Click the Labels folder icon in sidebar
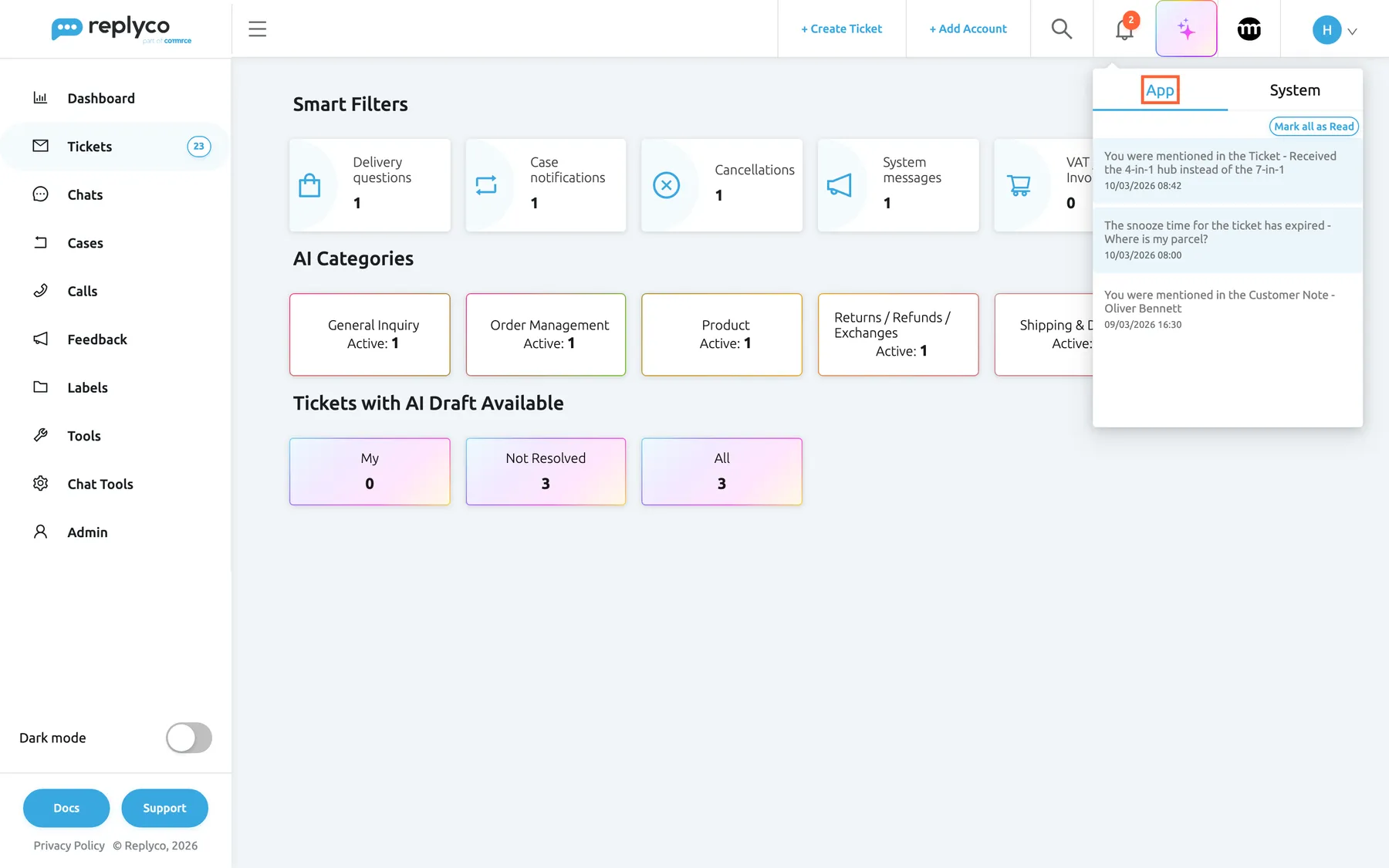The height and width of the screenshot is (868, 1389). point(40,387)
